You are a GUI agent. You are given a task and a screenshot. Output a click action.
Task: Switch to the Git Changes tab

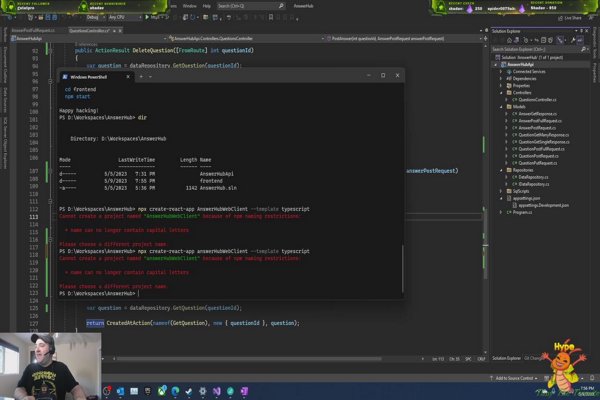[532, 358]
